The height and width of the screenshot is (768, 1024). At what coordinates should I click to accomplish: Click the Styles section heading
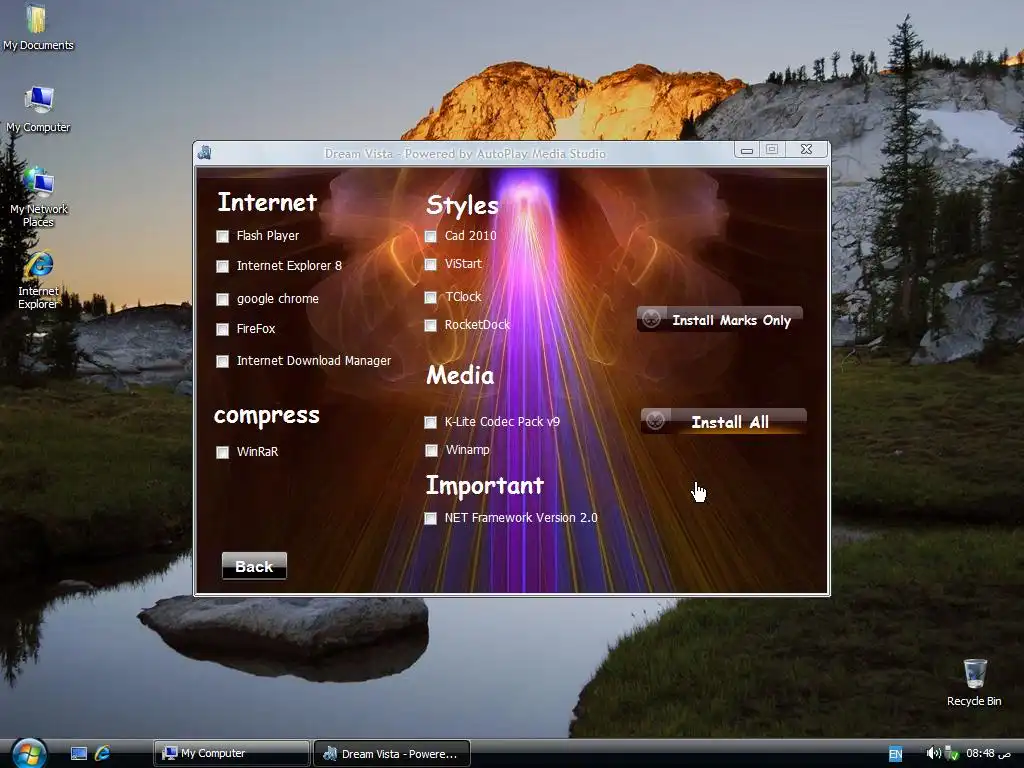pos(462,206)
